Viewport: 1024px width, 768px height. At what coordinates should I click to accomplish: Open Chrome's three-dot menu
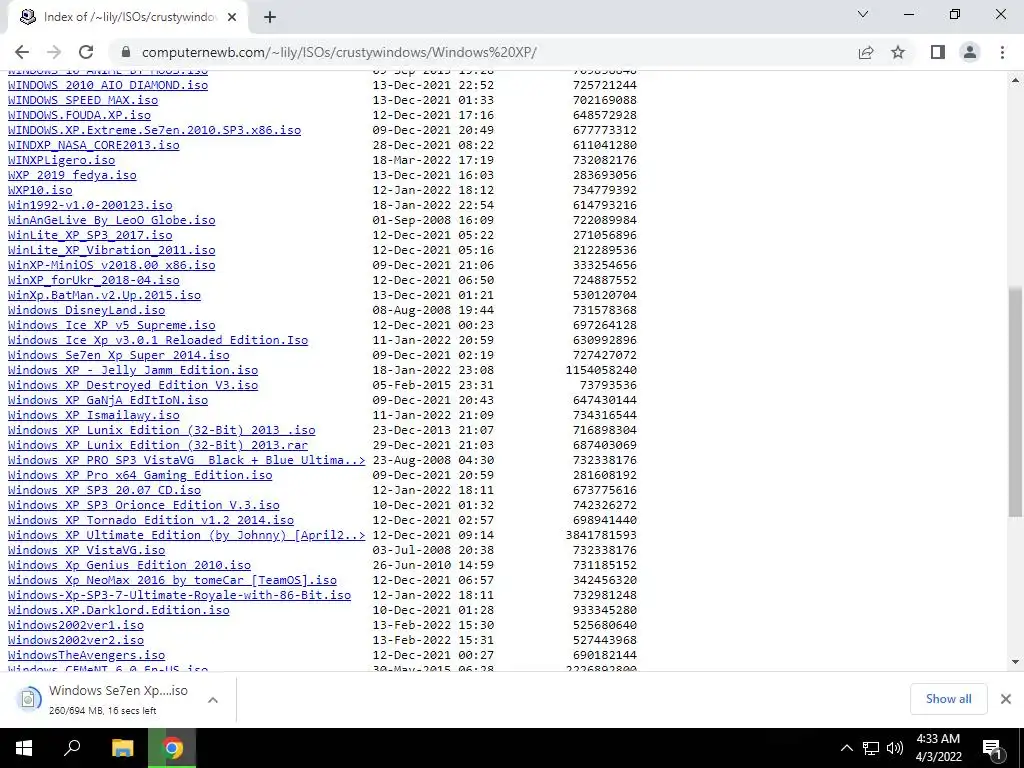[x=1002, y=52]
